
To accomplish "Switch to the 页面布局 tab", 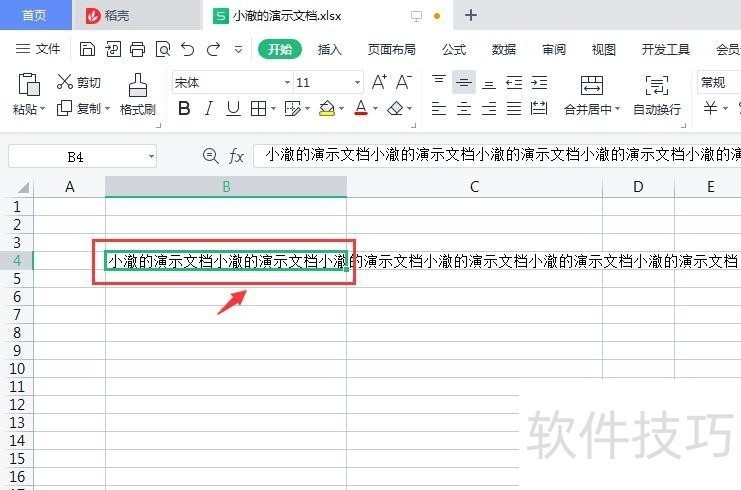I will click(x=392, y=49).
